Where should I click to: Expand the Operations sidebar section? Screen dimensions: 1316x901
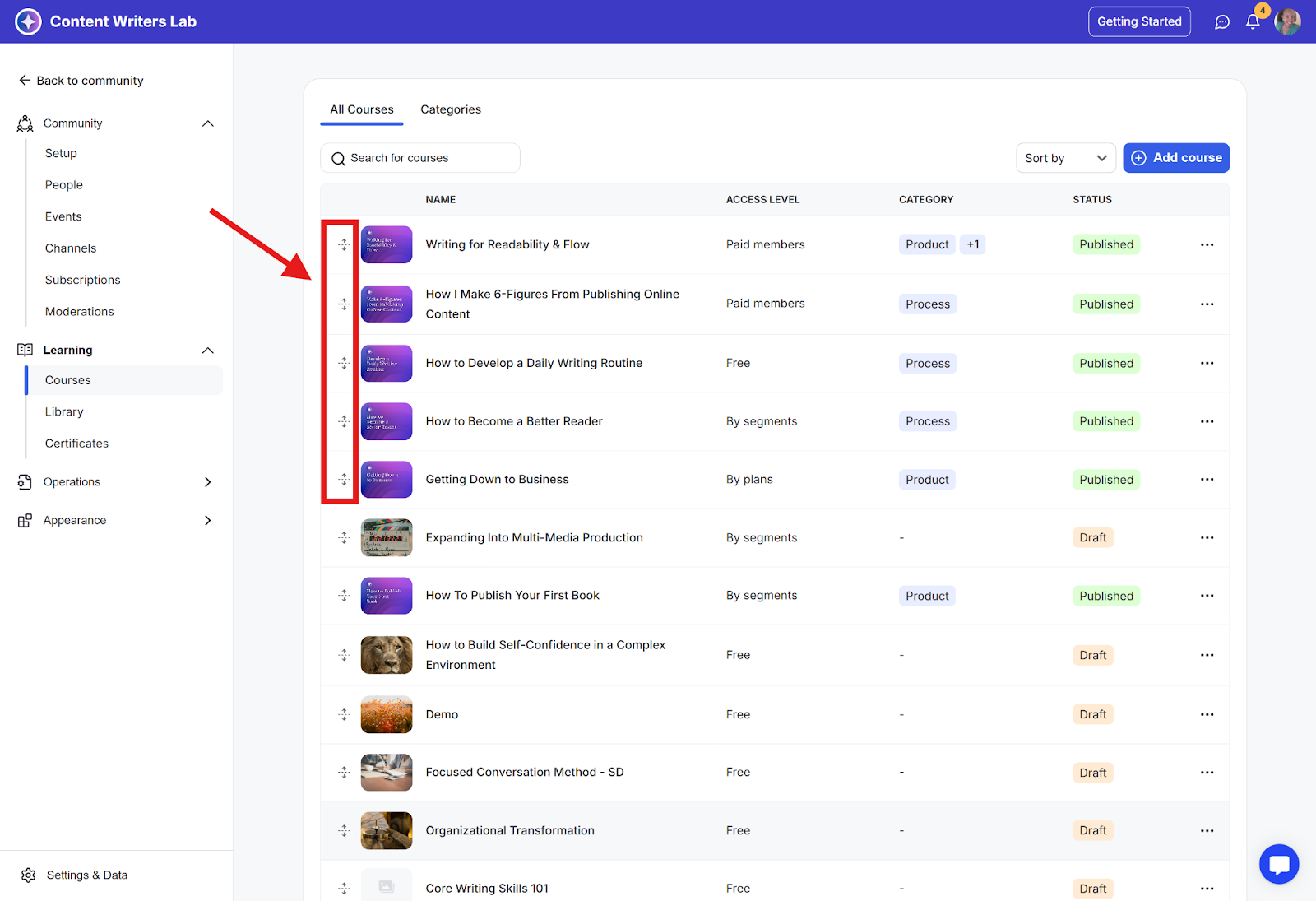point(208,482)
